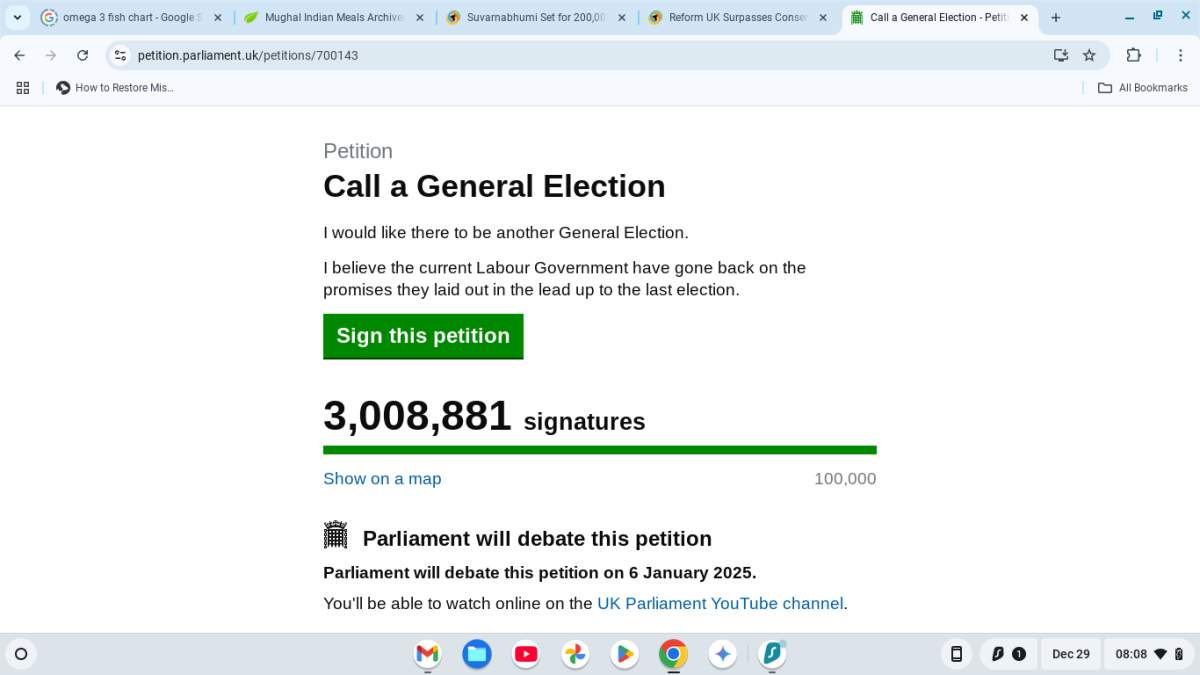This screenshot has height=675, width=1200.
Task: Launch the Files app from shelf
Action: click(477, 654)
